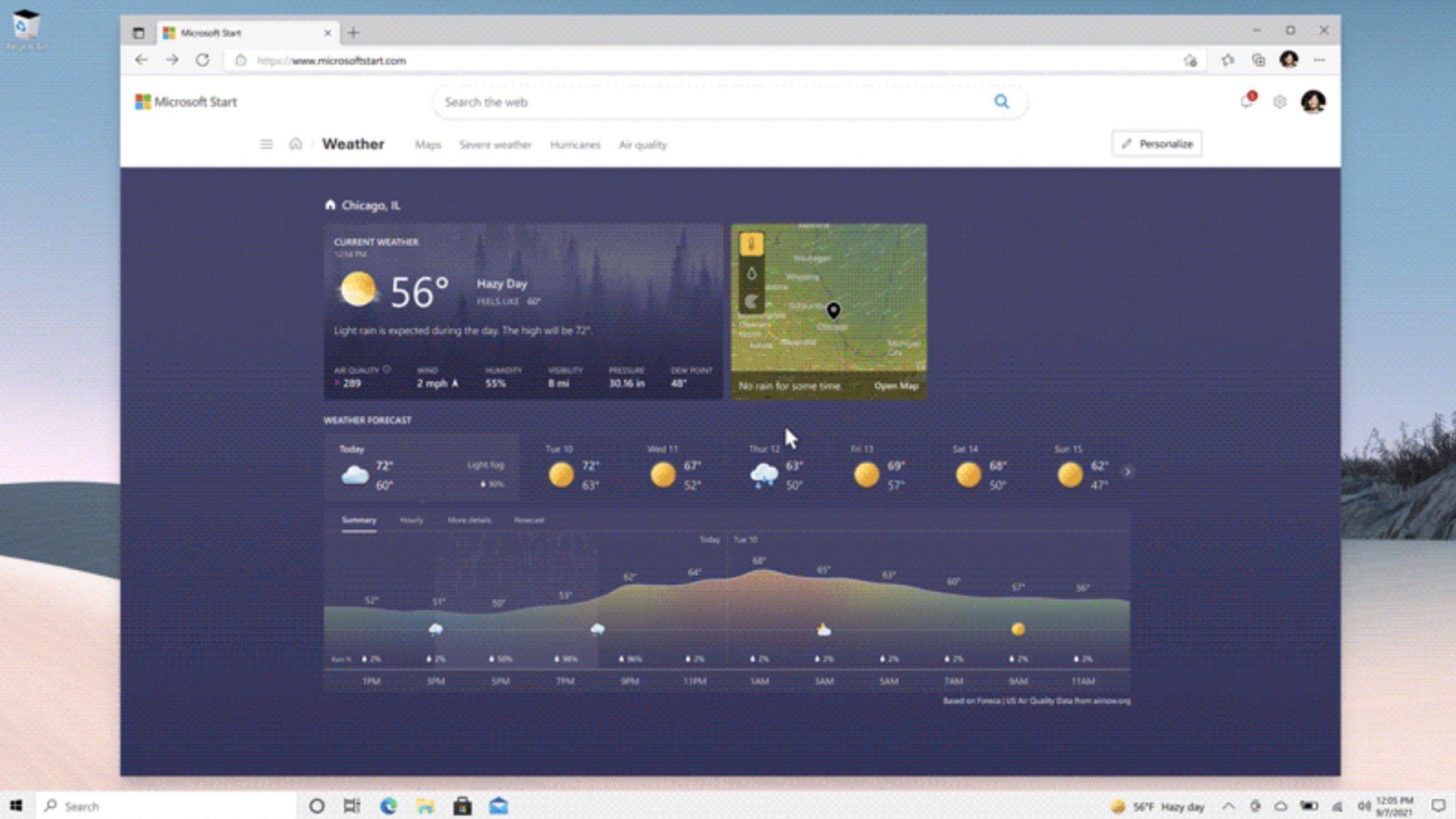
Task: Open the browser Favorites list icon
Action: [1228, 60]
